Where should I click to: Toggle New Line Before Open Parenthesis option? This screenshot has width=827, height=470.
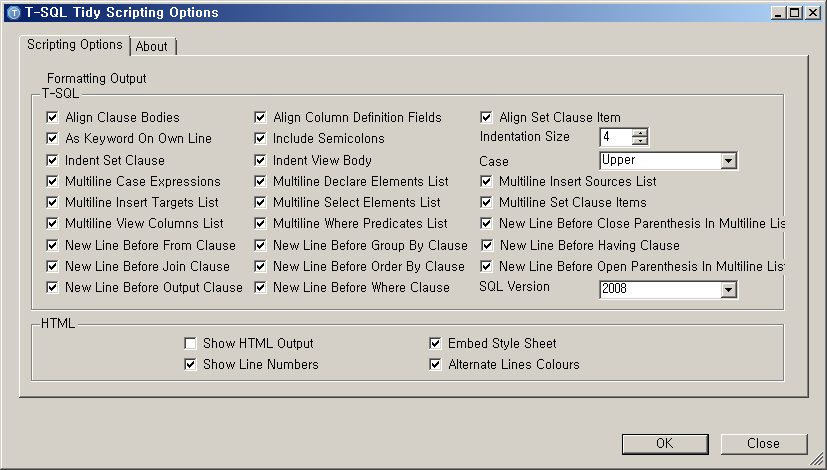coord(486,266)
